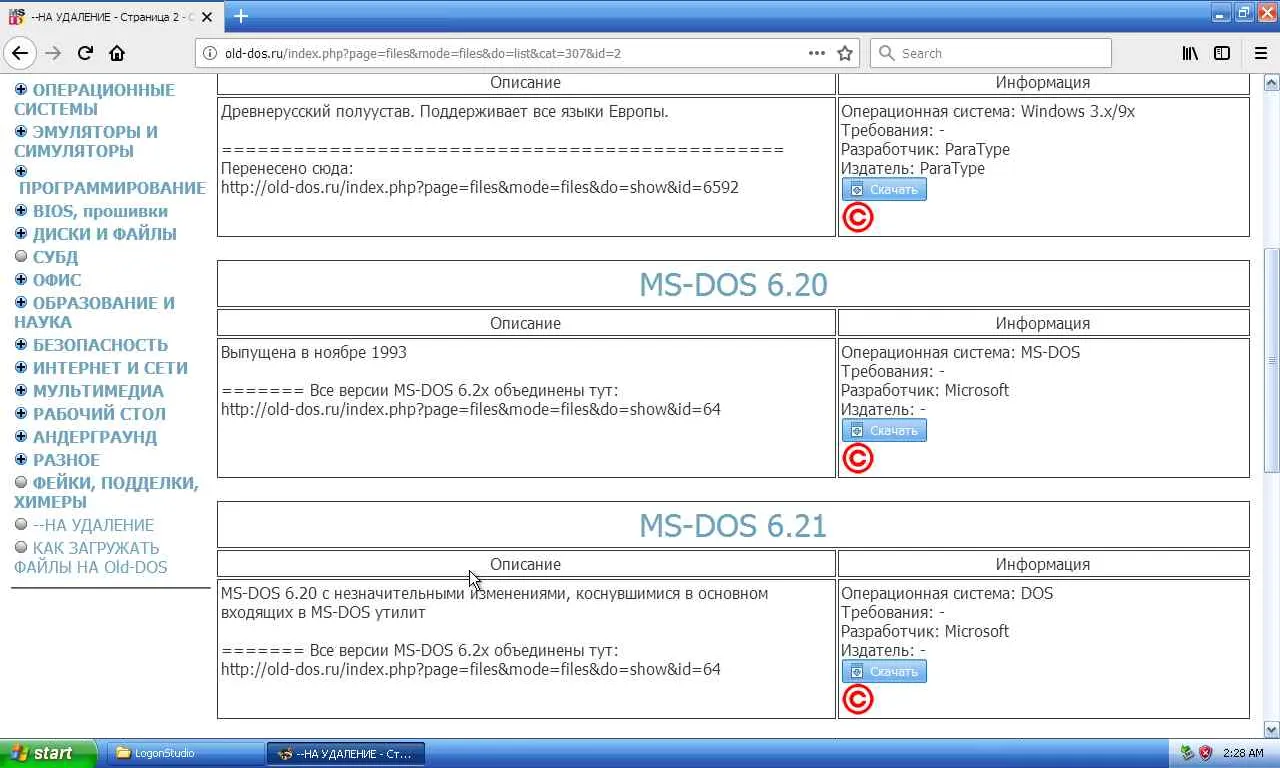The width and height of the screenshot is (1280, 768).
Task: Expand the ПРОГРАММИРОВАНИЕ plus icon
Action: 21,171
